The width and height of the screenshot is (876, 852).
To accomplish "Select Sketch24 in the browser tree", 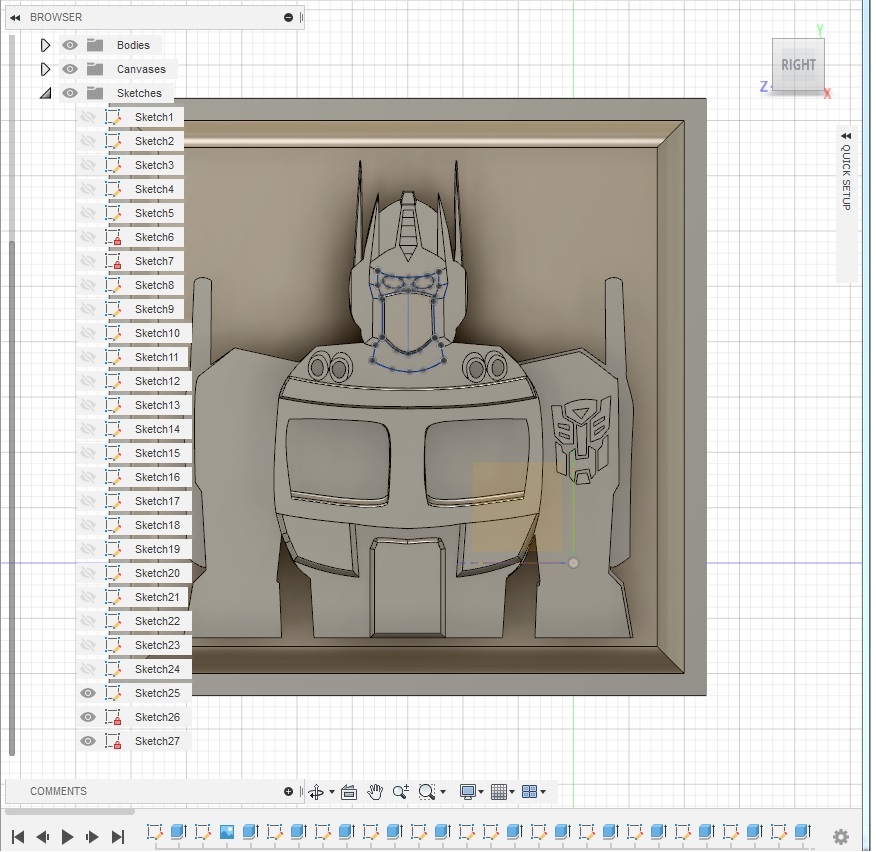I will 157,669.
